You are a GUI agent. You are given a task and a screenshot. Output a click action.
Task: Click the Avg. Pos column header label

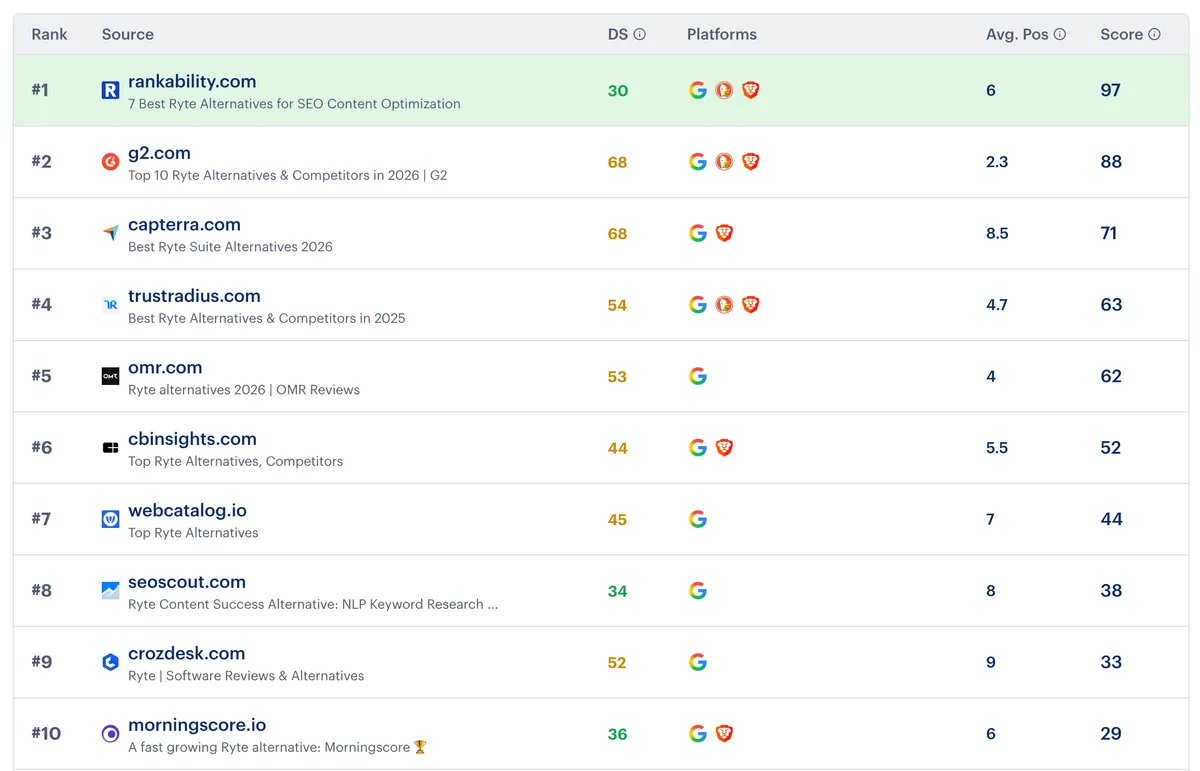coord(1017,34)
